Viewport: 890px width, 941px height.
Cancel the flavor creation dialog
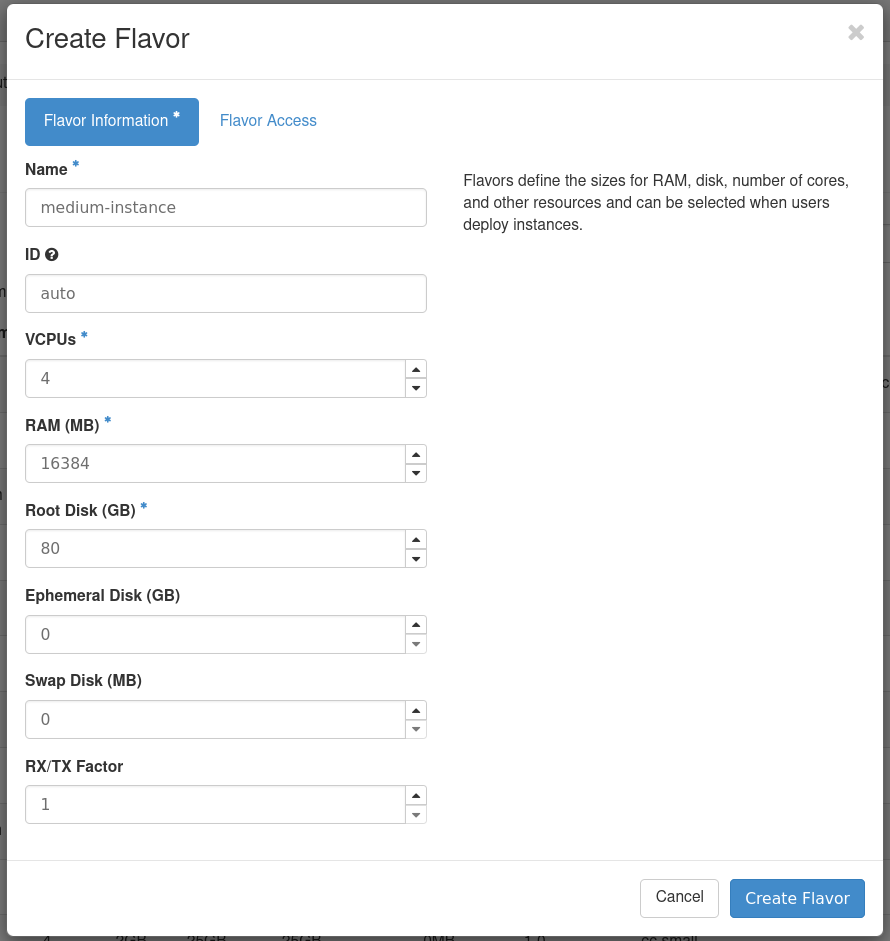(x=679, y=897)
